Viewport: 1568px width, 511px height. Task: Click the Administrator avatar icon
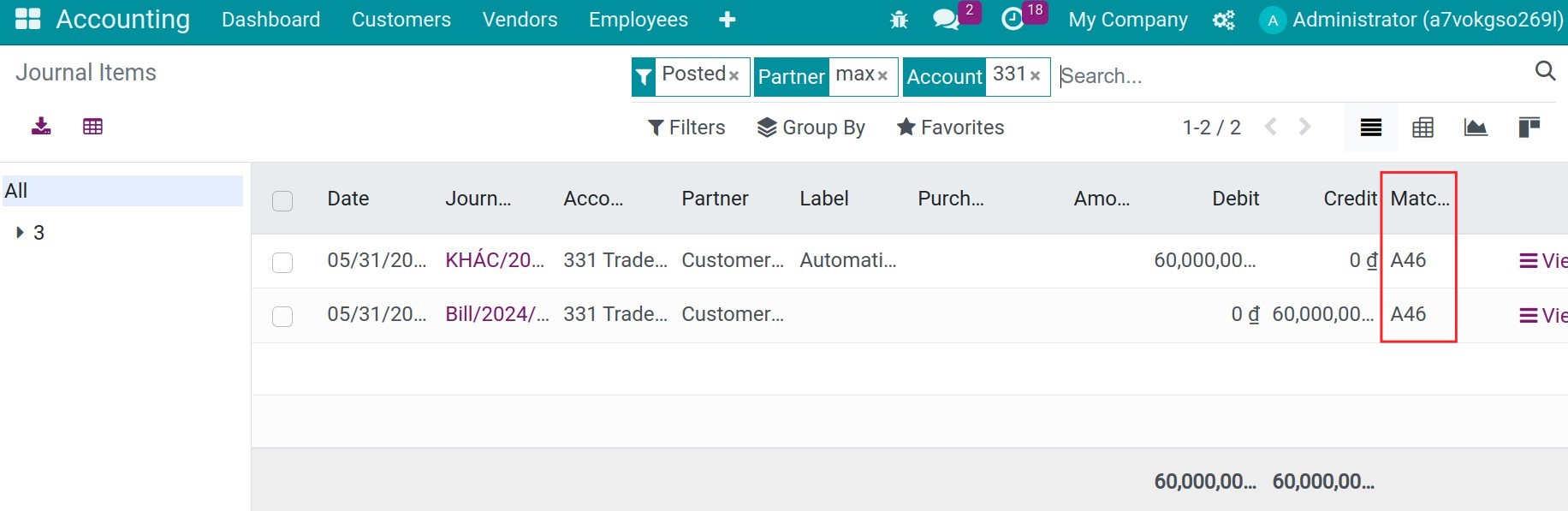1273,20
